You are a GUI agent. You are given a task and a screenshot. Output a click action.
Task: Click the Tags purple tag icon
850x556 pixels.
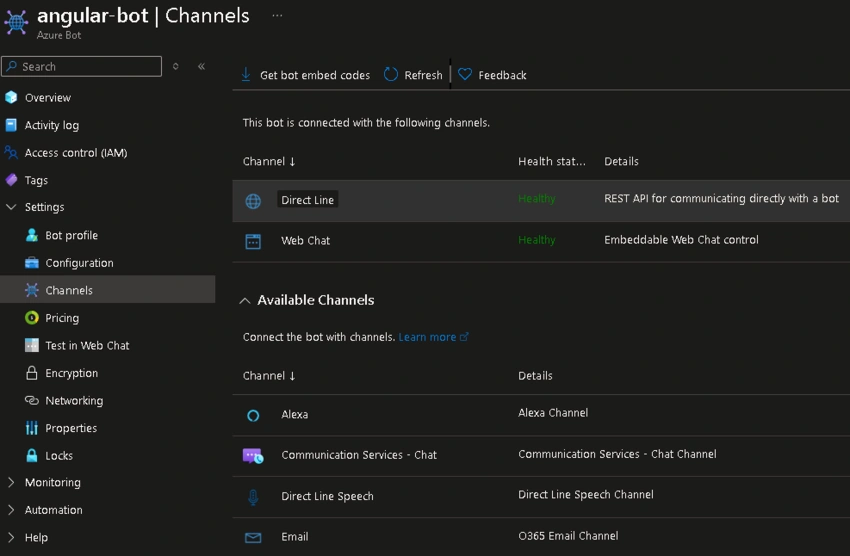11,180
